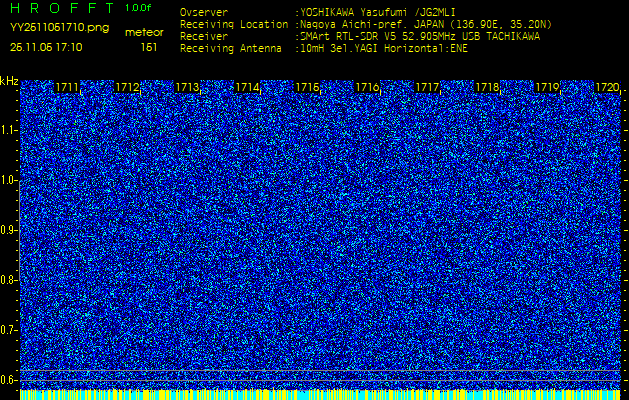Select the 0.9 frequency axis label
629x400 pixels.
click(9, 230)
